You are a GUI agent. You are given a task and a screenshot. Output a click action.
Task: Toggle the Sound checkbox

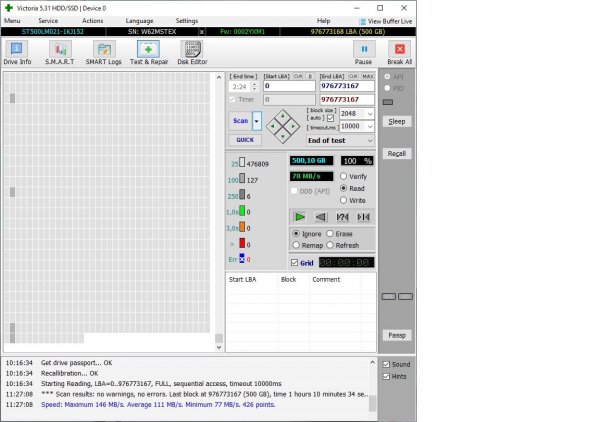pyautogui.click(x=387, y=364)
